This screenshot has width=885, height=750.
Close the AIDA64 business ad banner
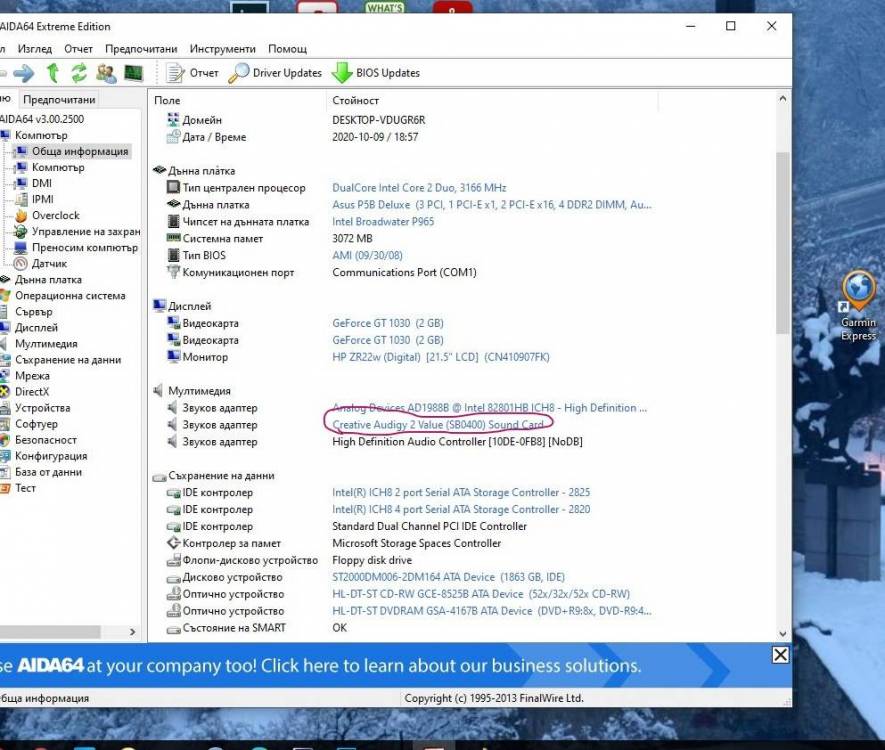click(x=781, y=655)
